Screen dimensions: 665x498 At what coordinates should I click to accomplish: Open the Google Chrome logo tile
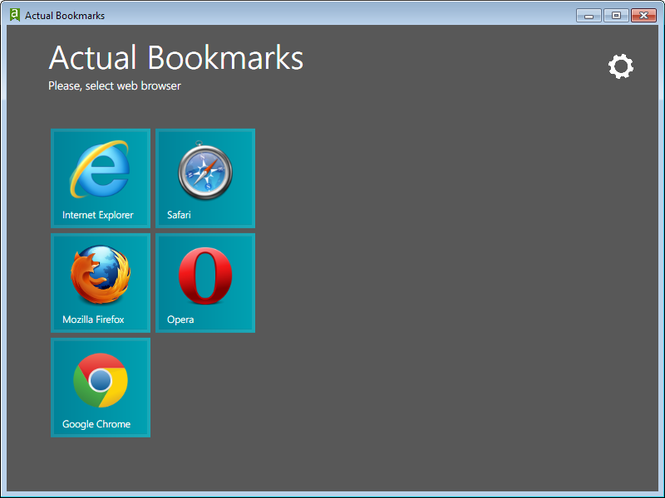pos(100,380)
